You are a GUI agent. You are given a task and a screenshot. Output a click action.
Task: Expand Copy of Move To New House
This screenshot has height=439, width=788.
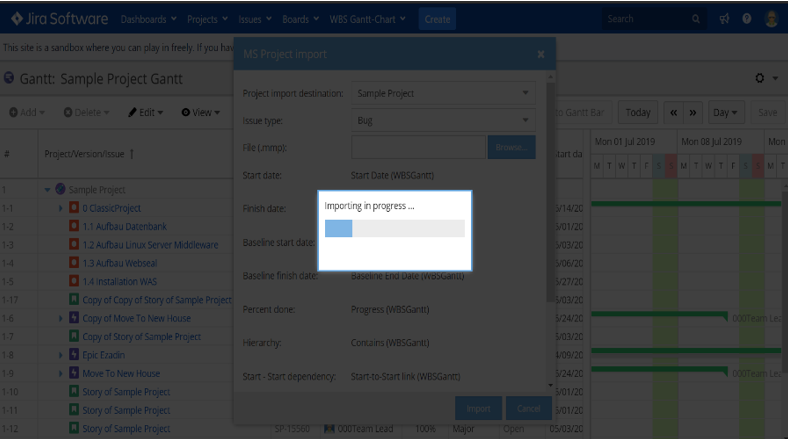(60, 318)
